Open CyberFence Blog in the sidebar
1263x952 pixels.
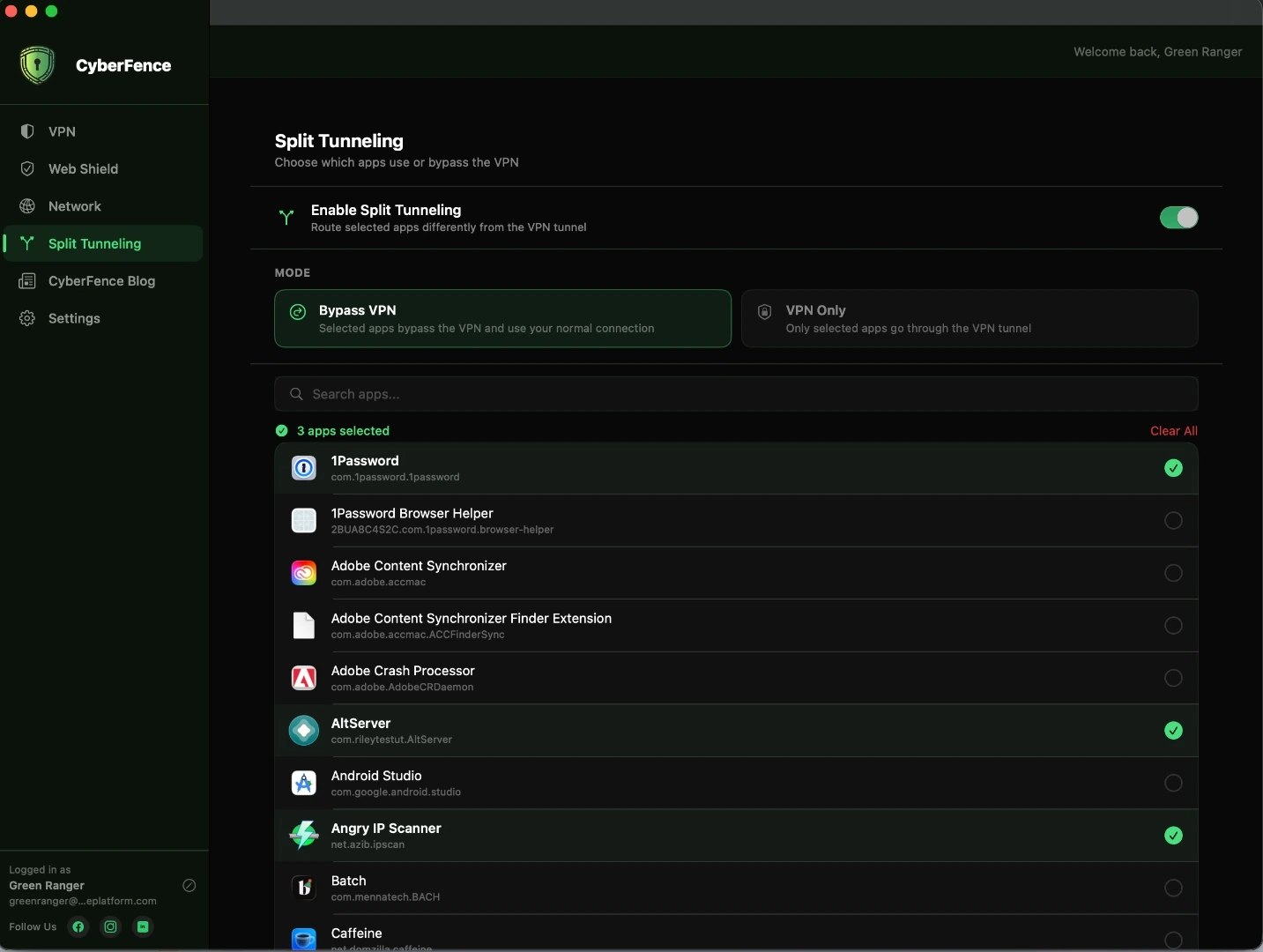103,281
